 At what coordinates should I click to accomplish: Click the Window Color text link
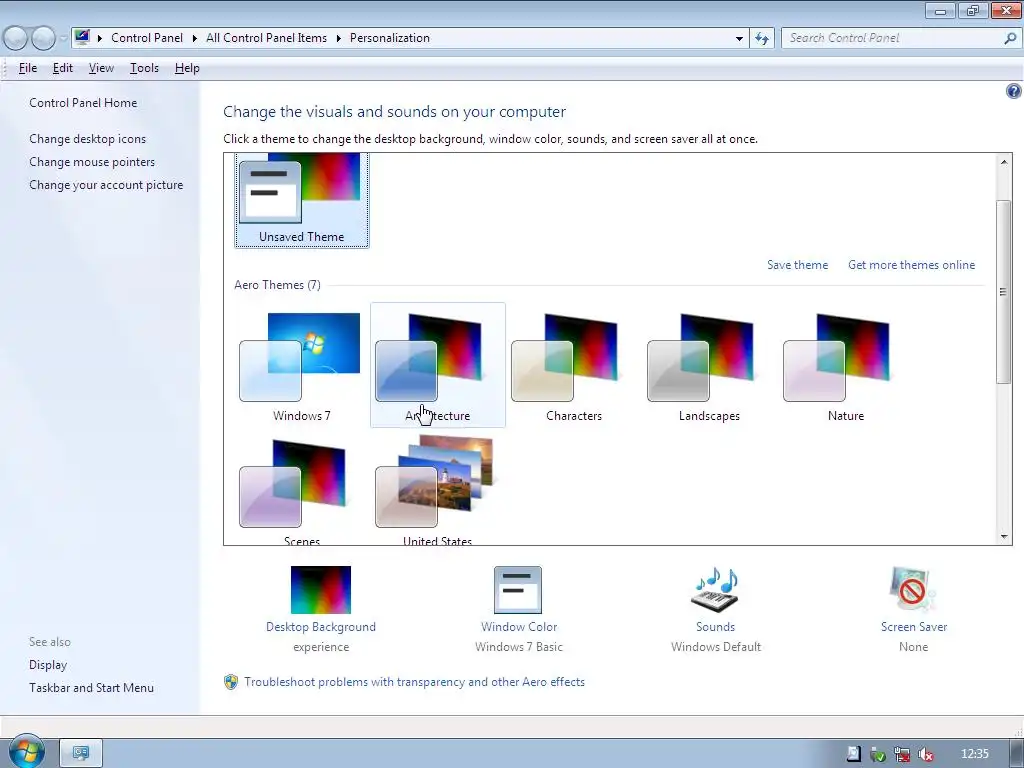519,627
